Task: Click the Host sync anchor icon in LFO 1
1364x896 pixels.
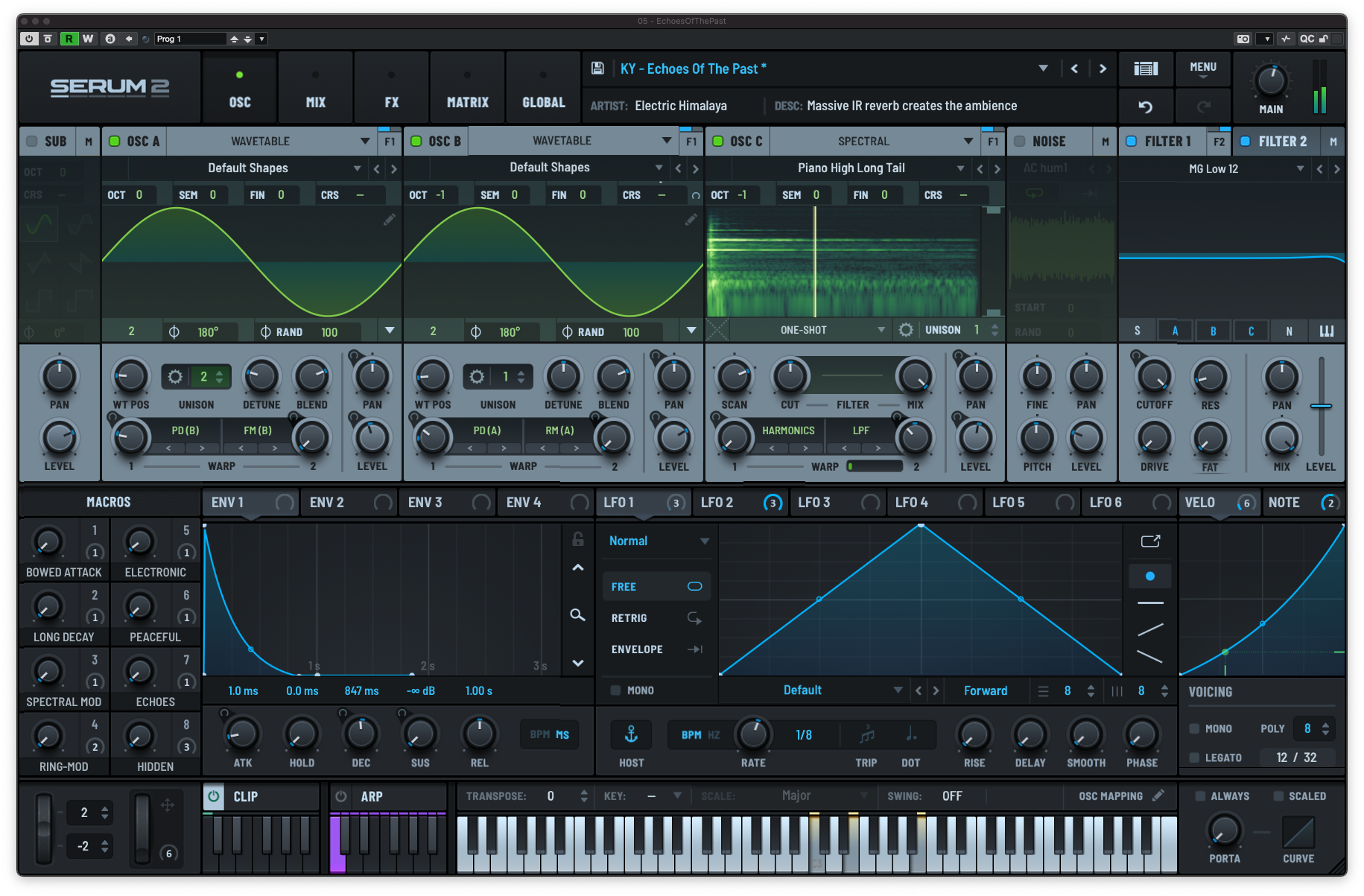Action: click(x=630, y=734)
